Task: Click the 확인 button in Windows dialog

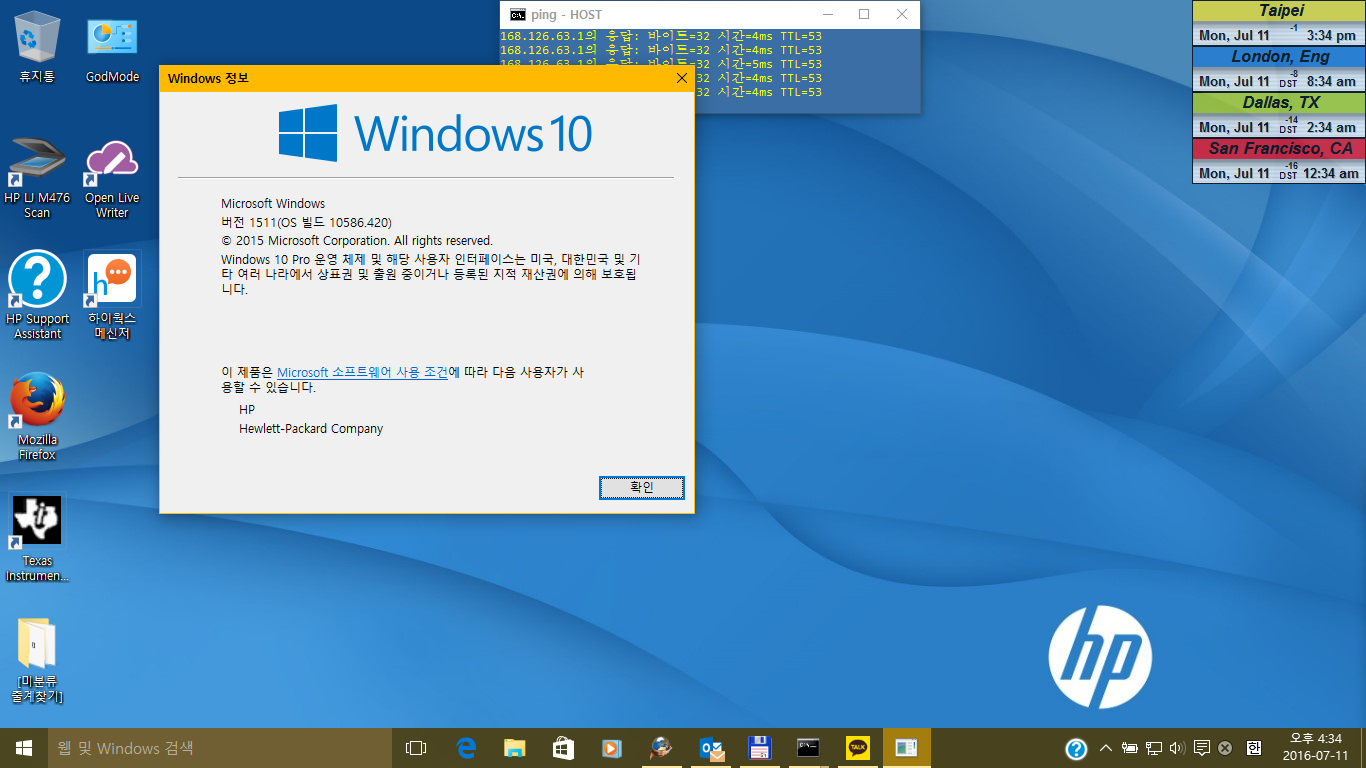Action: (x=641, y=487)
